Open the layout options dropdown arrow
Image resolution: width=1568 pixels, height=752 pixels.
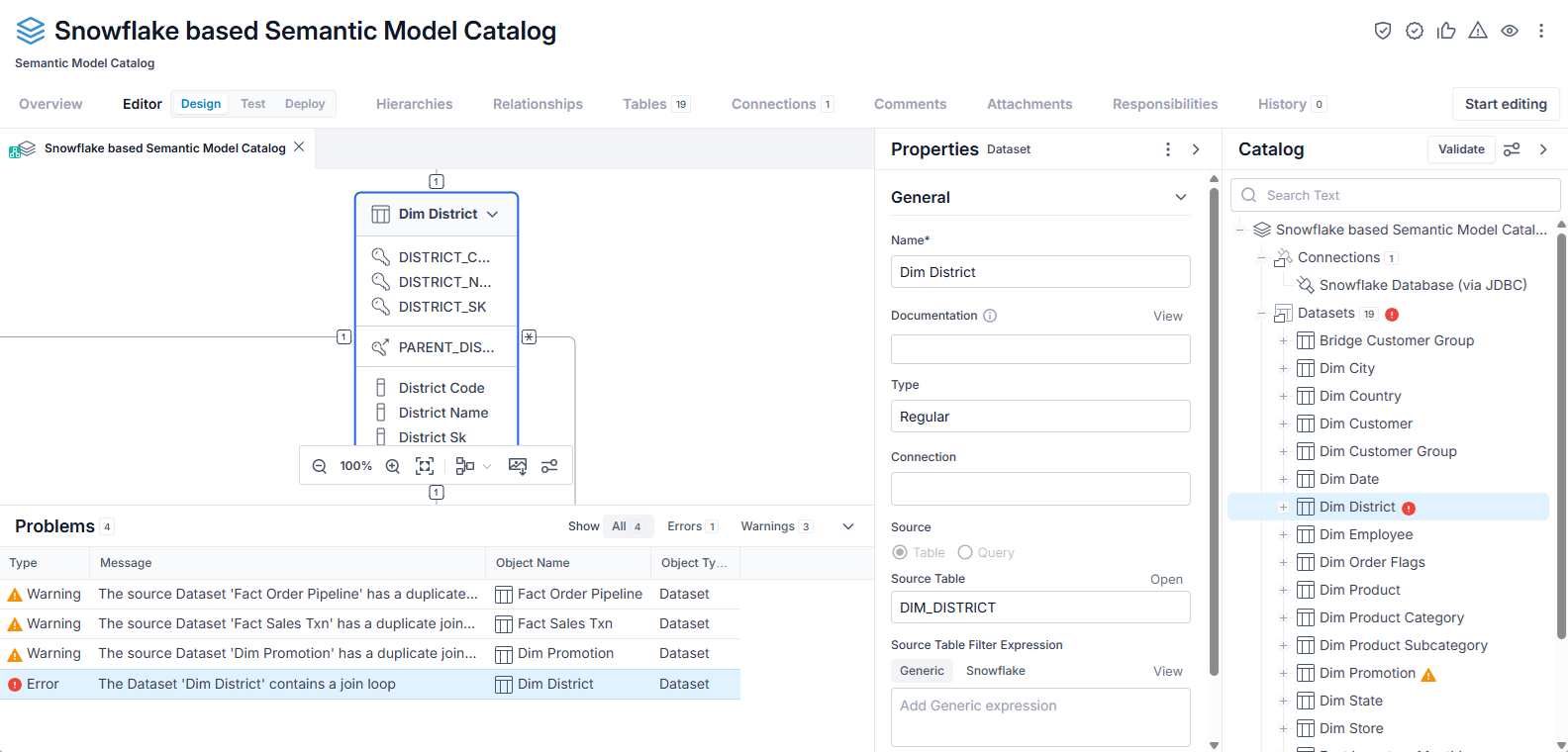(x=487, y=466)
